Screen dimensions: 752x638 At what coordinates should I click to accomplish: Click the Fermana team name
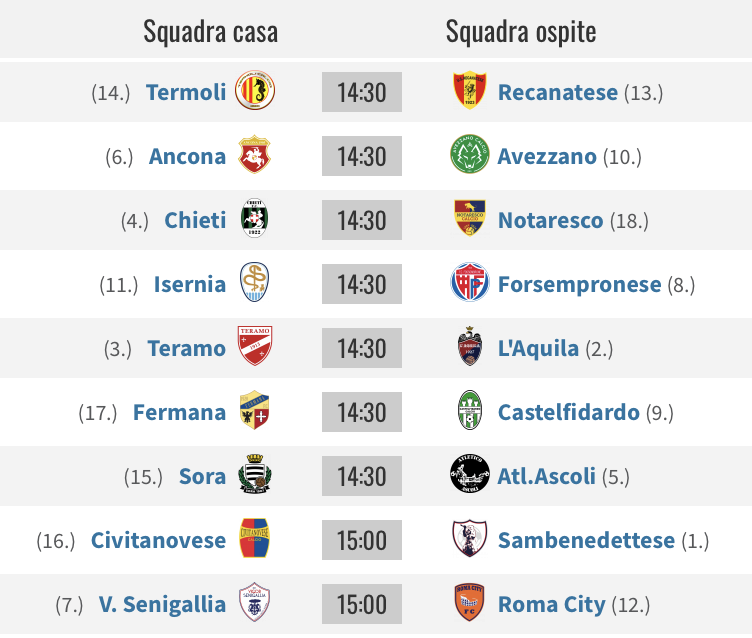coord(179,412)
